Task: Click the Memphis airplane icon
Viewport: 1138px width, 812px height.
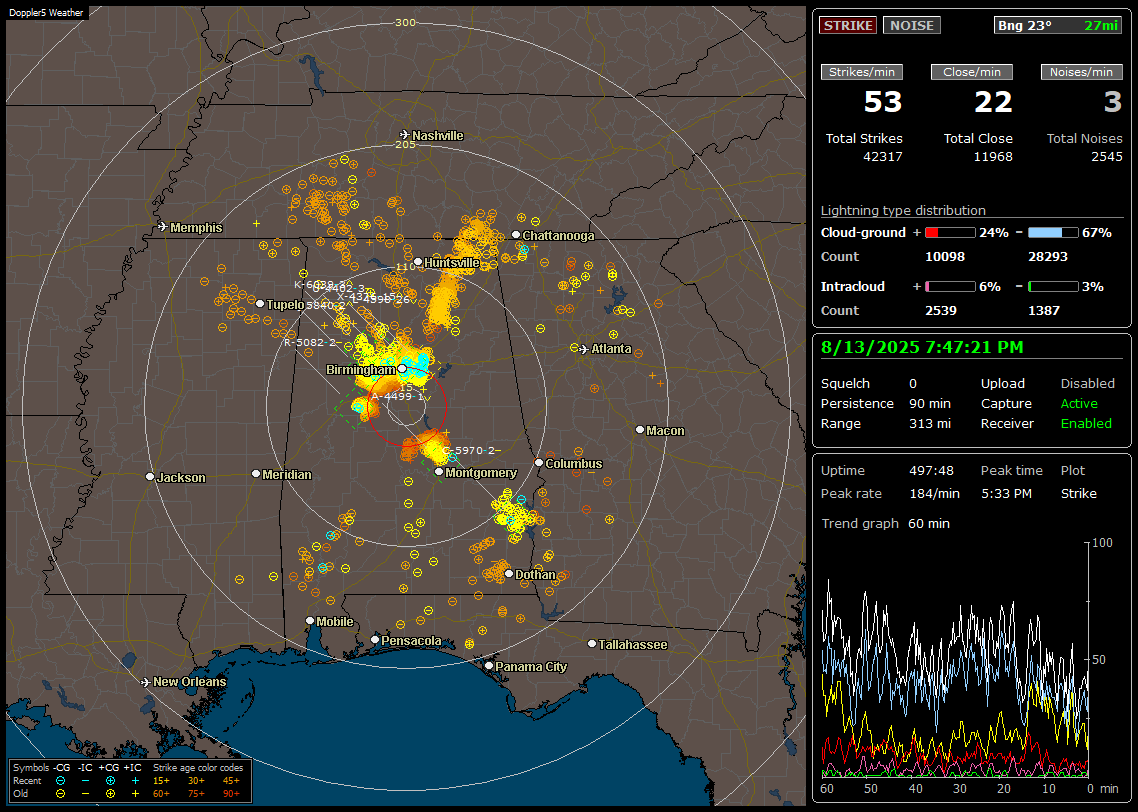Action: point(163,227)
